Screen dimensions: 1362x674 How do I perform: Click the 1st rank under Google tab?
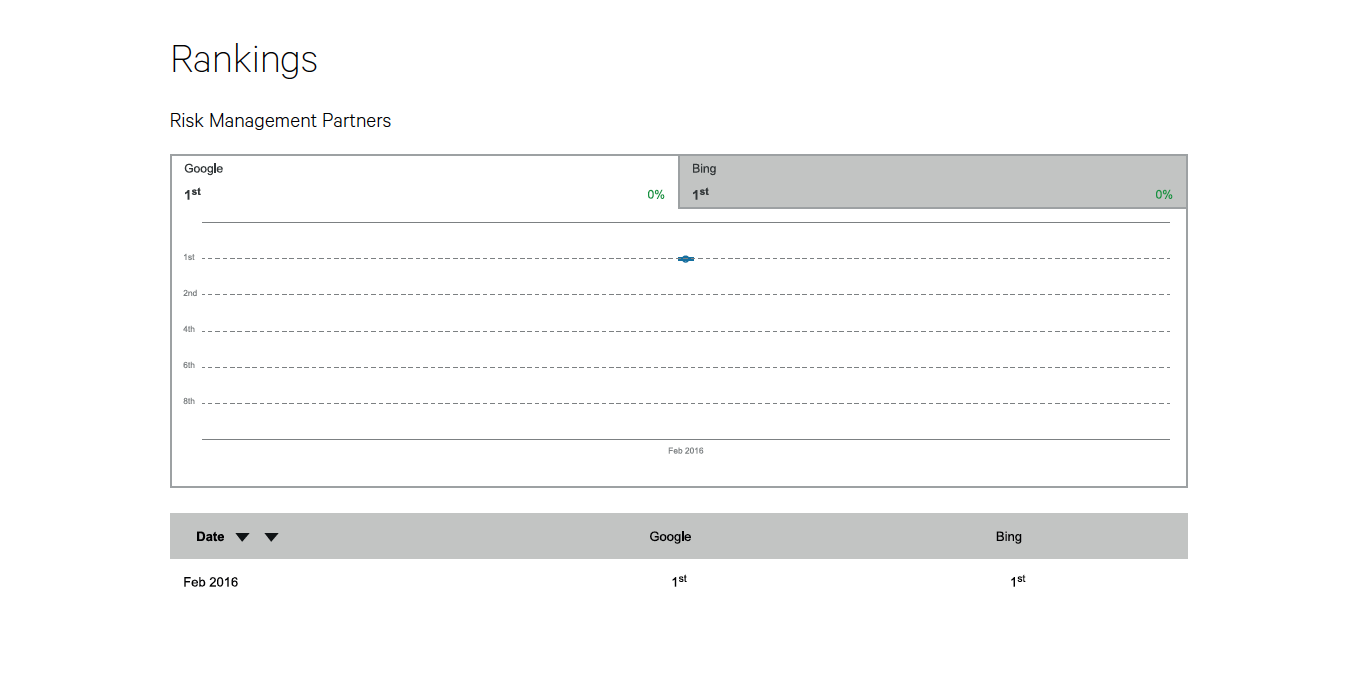192,194
